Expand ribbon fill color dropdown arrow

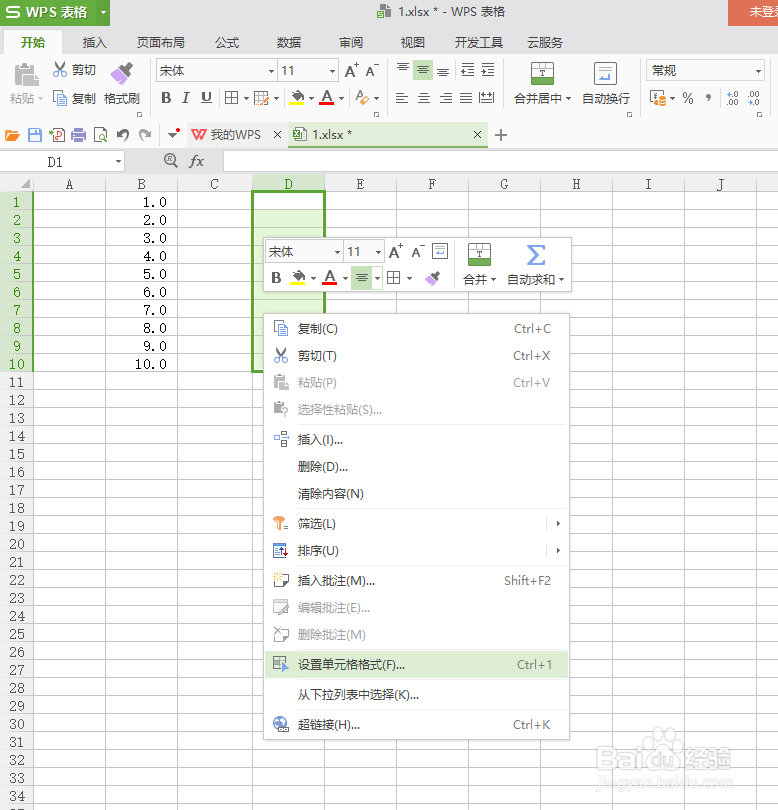(x=312, y=98)
